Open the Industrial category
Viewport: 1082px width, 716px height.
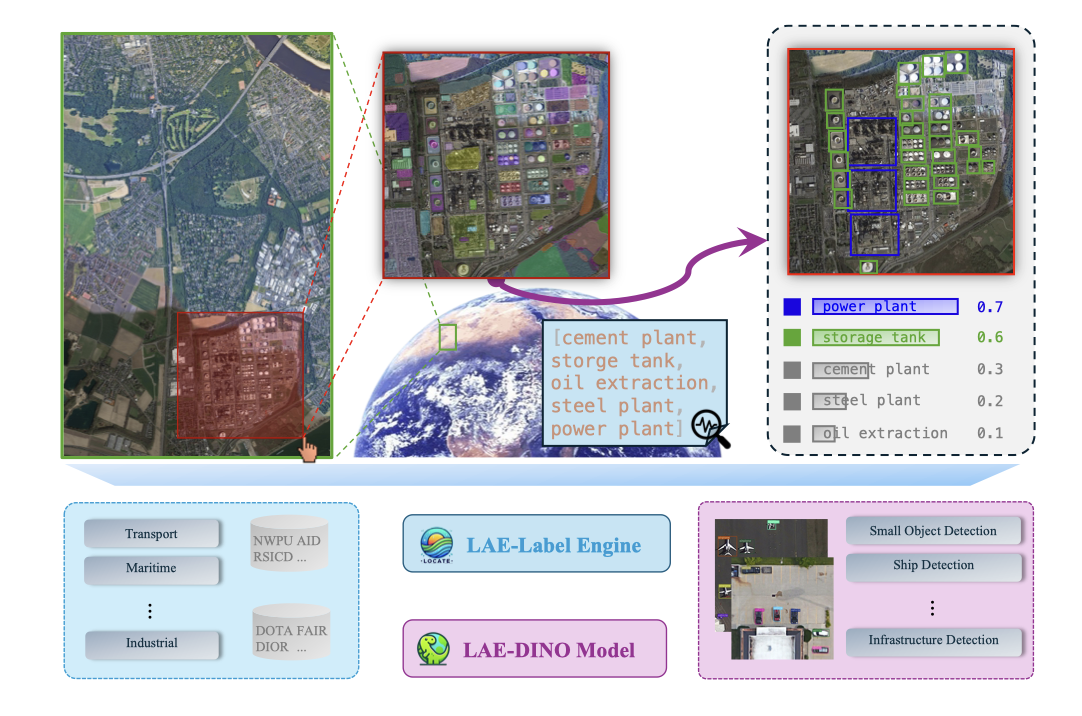(x=152, y=644)
